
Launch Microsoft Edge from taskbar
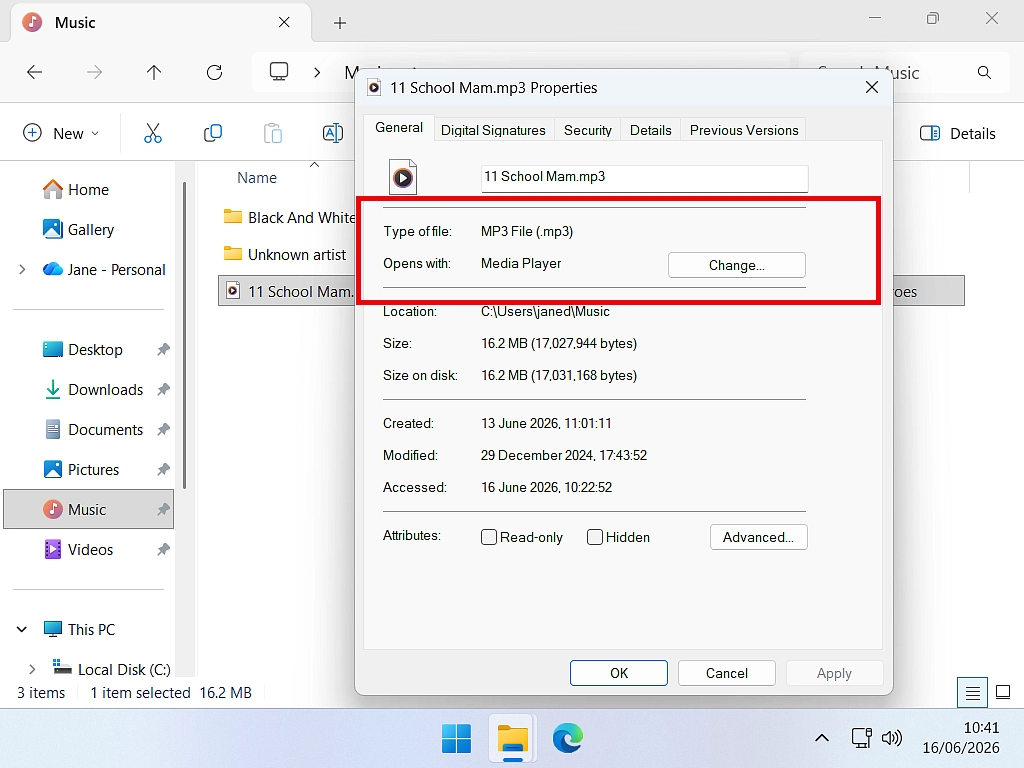568,739
